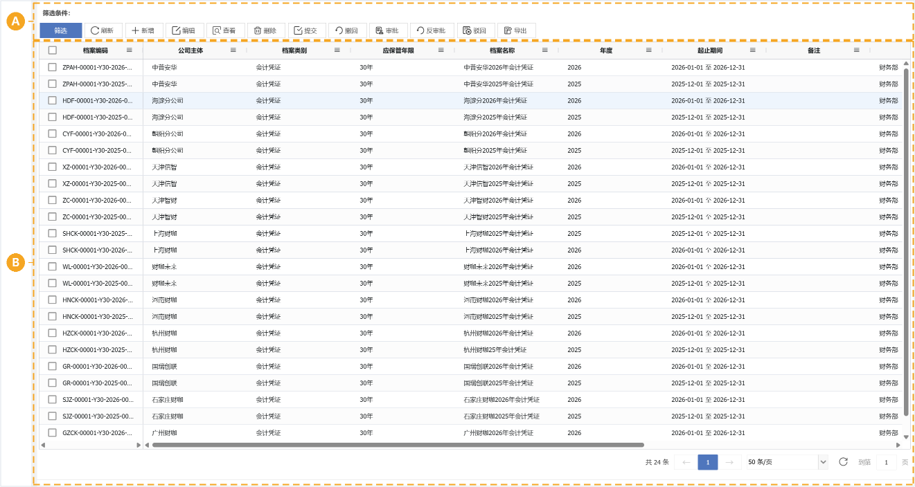915x487 pixels.
Task: Check the GR-00001-Y30-2025 row checkbox
Action: pos(53,383)
